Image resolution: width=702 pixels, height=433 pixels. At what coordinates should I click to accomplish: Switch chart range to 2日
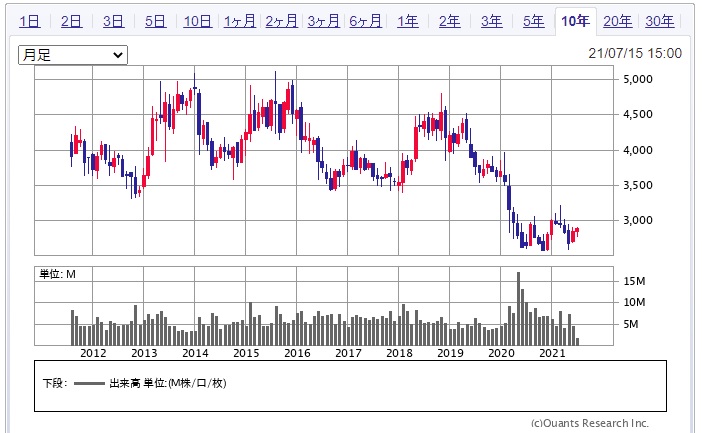click(x=72, y=21)
